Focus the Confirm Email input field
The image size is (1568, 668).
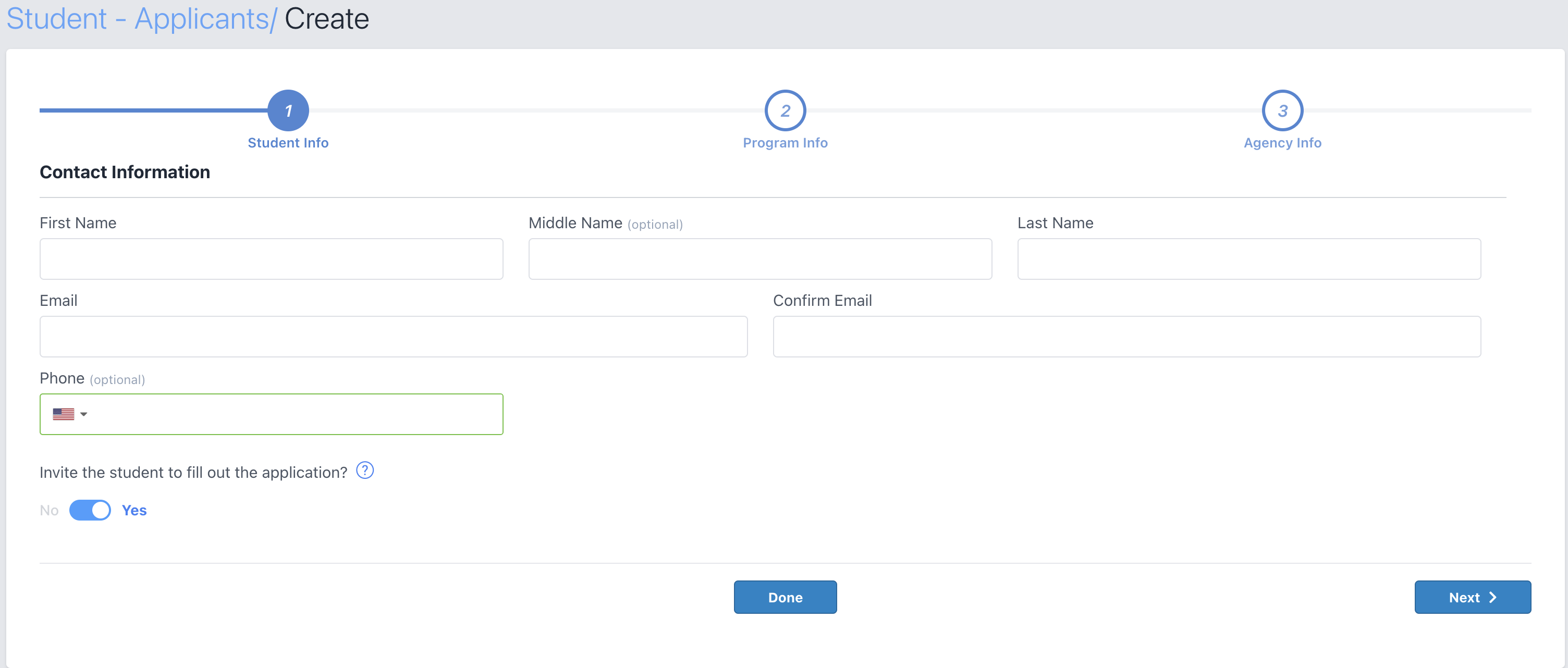tap(1126, 337)
